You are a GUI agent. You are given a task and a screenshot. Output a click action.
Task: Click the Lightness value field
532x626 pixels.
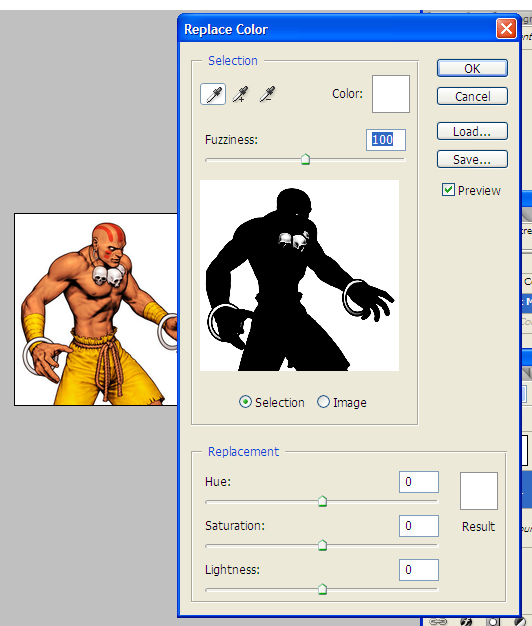tap(419, 570)
